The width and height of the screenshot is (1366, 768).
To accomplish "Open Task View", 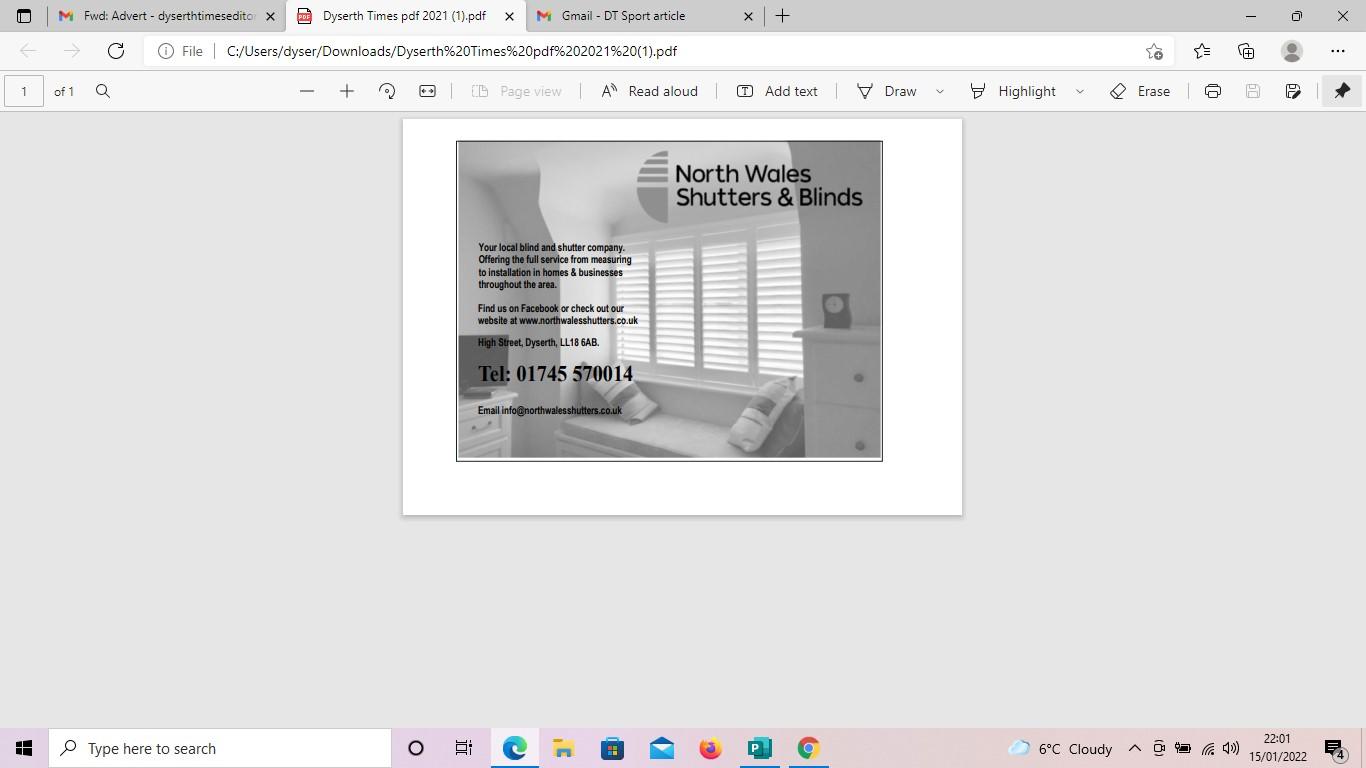I will [x=464, y=748].
